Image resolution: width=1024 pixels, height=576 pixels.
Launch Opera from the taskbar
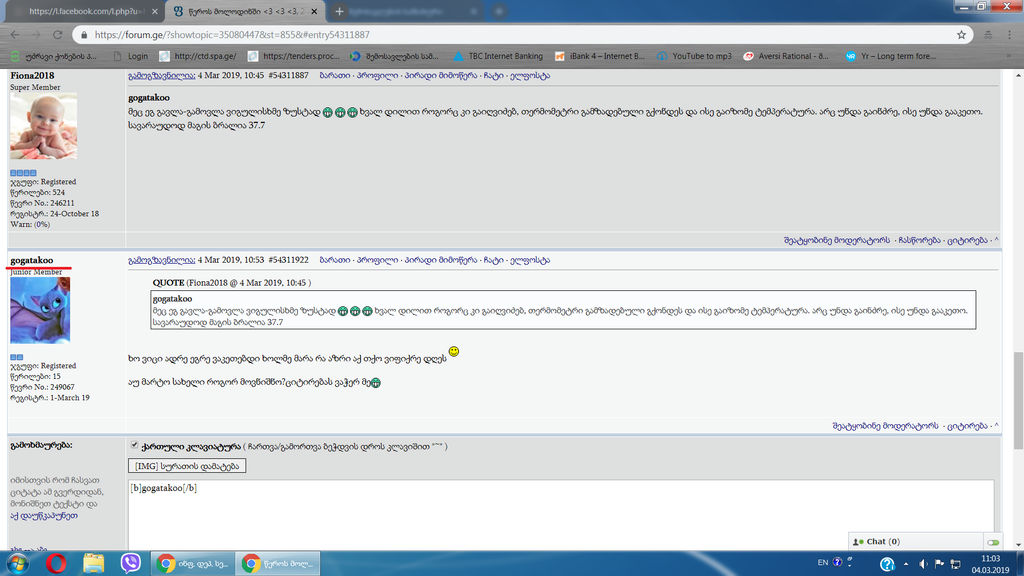tap(56, 563)
